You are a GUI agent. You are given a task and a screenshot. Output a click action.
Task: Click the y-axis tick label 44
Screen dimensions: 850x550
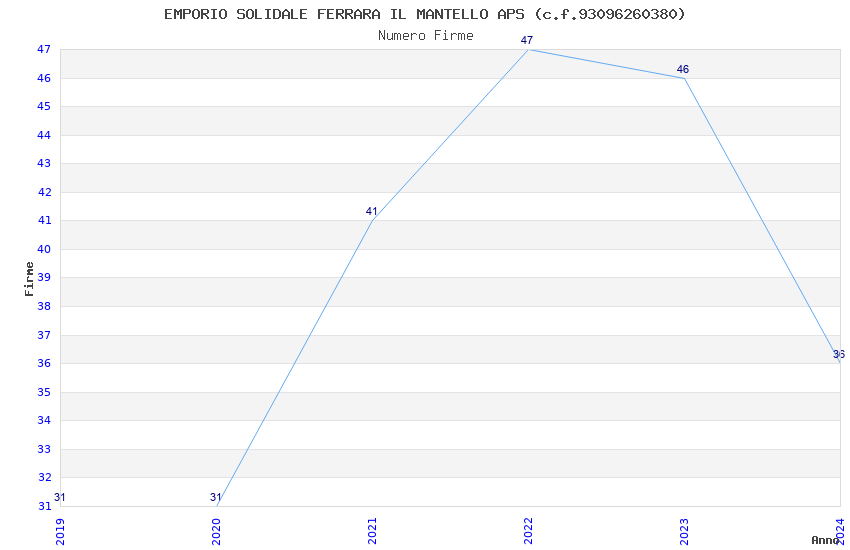pos(44,135)
